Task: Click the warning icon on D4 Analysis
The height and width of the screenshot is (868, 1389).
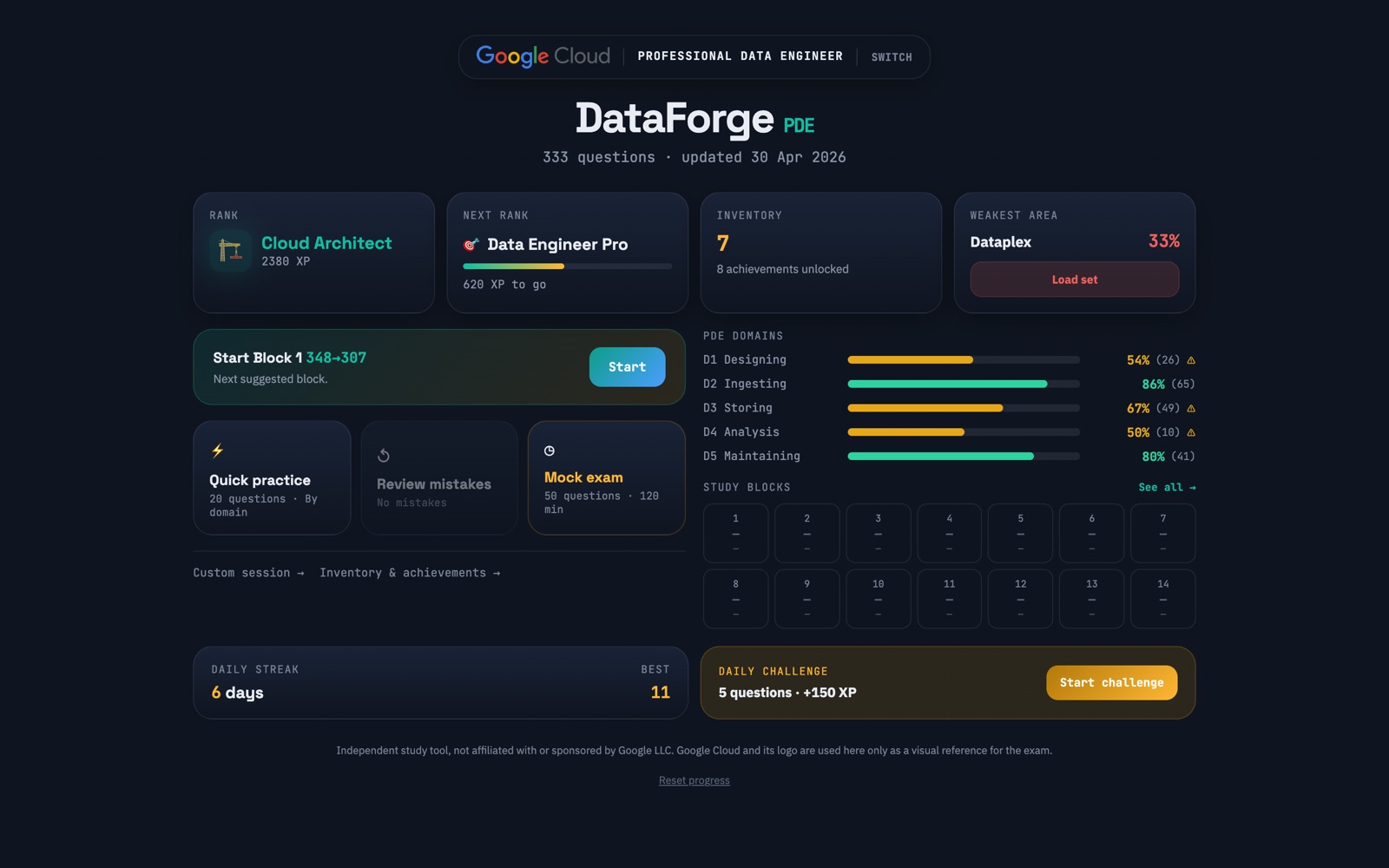Action: point(1191,432)
